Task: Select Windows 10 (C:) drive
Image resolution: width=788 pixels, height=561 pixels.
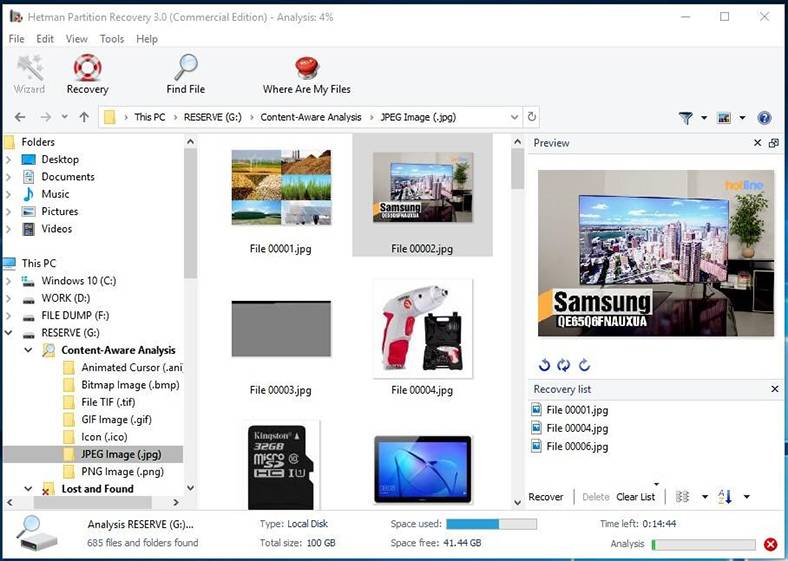Action: [78, 280]
